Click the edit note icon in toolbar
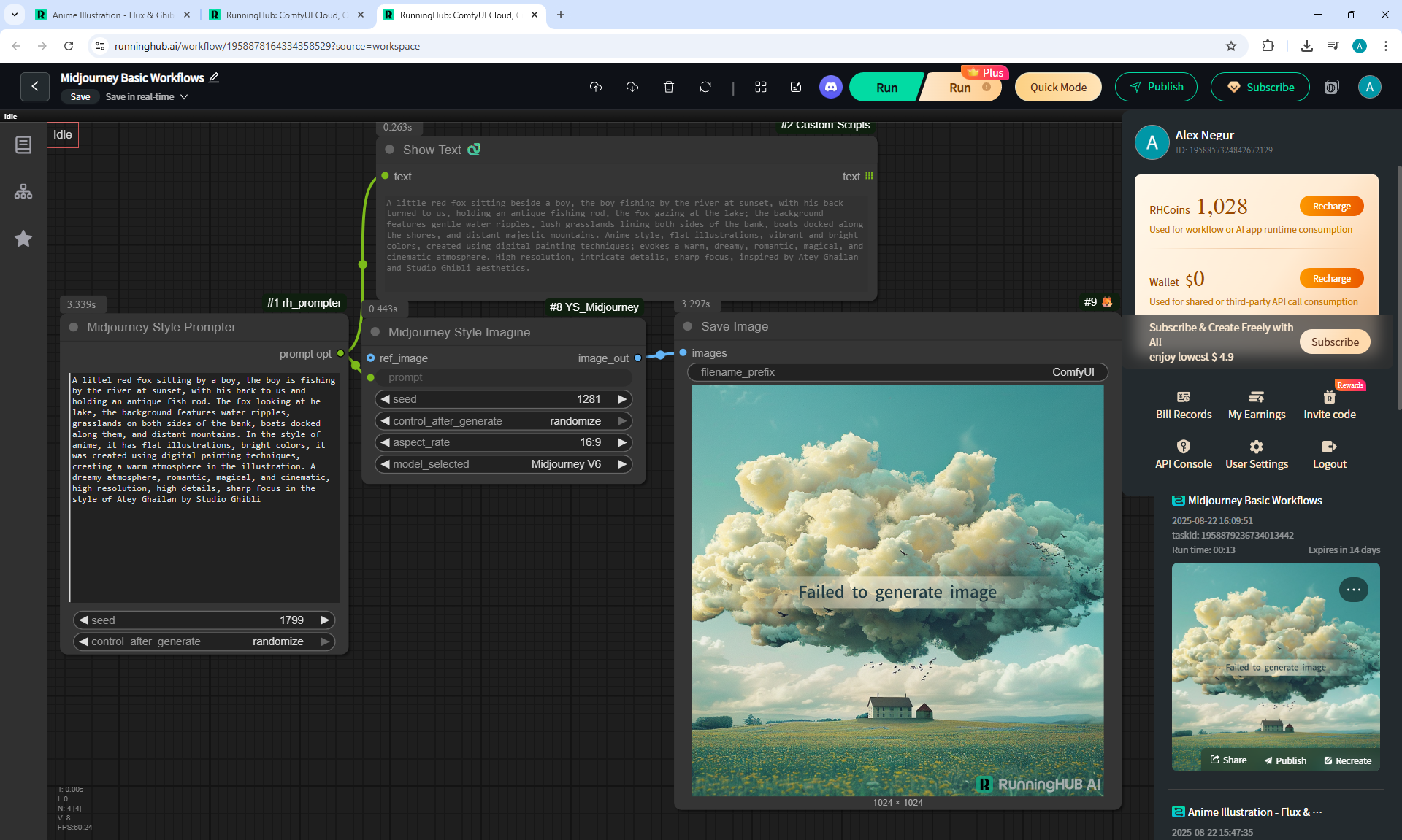1402x840 pixels. [x=796, y=87]
